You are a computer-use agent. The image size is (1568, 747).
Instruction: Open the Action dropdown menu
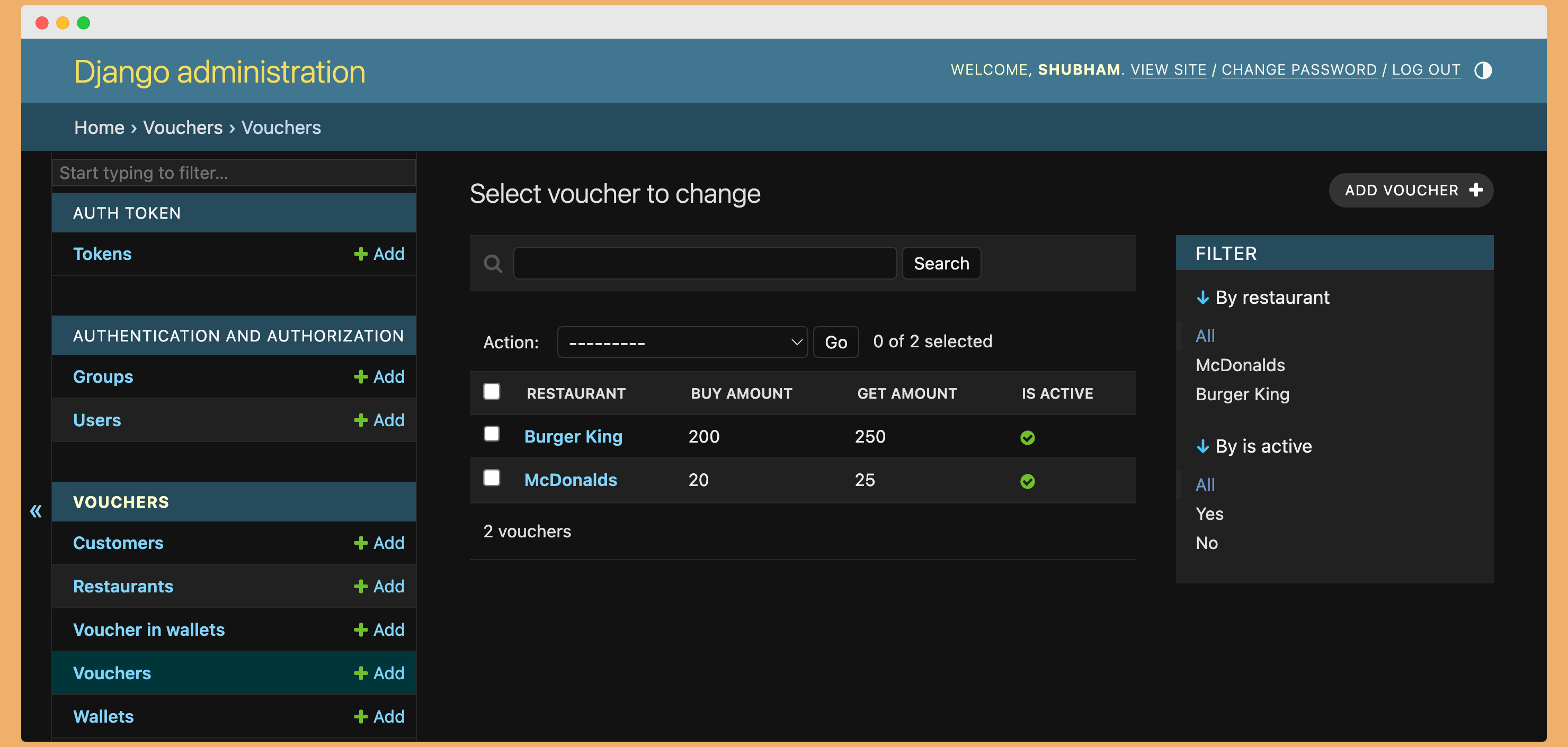(x=684, y=343)
